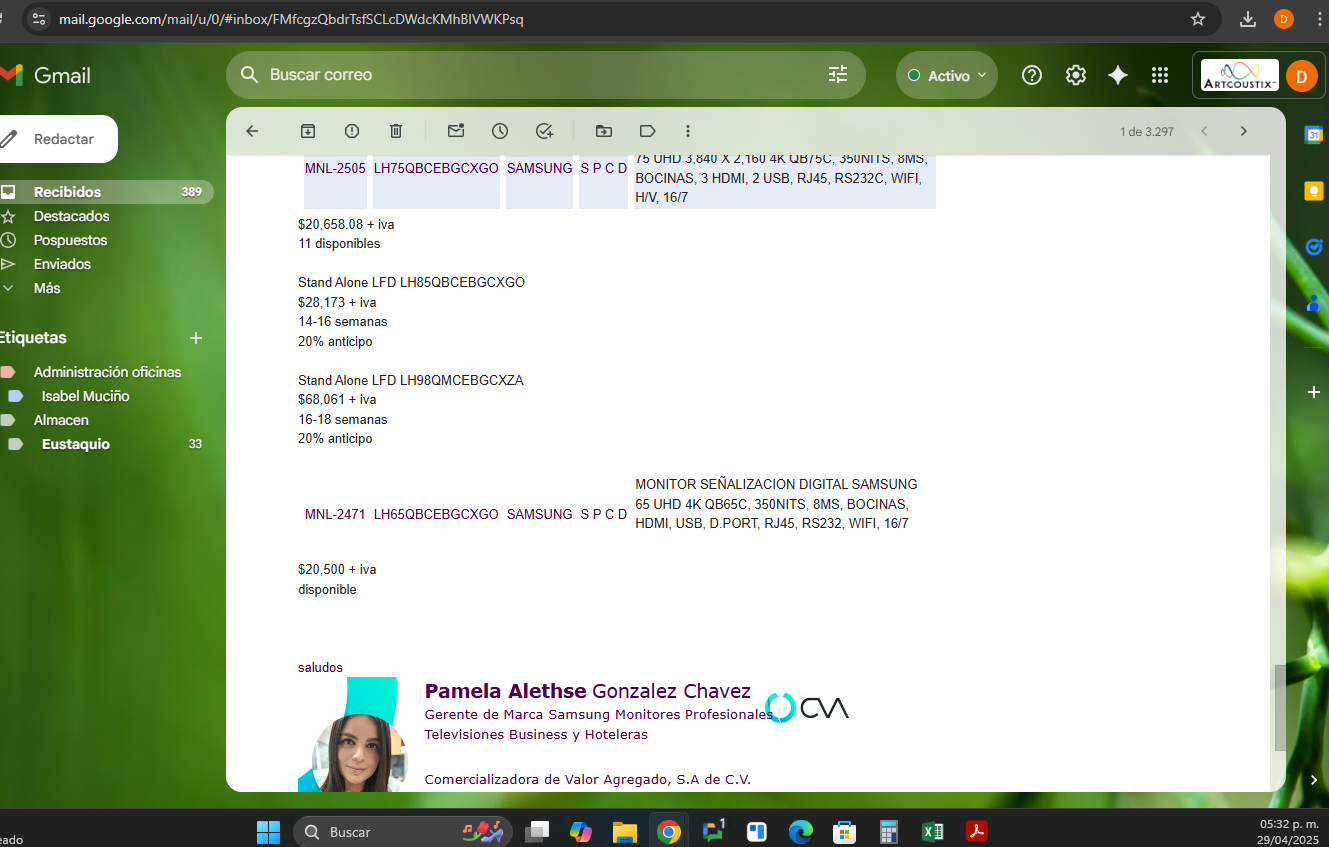
Task: Open taskbar clock and date
Action: pyautogui.click(x=1289, y=831)
